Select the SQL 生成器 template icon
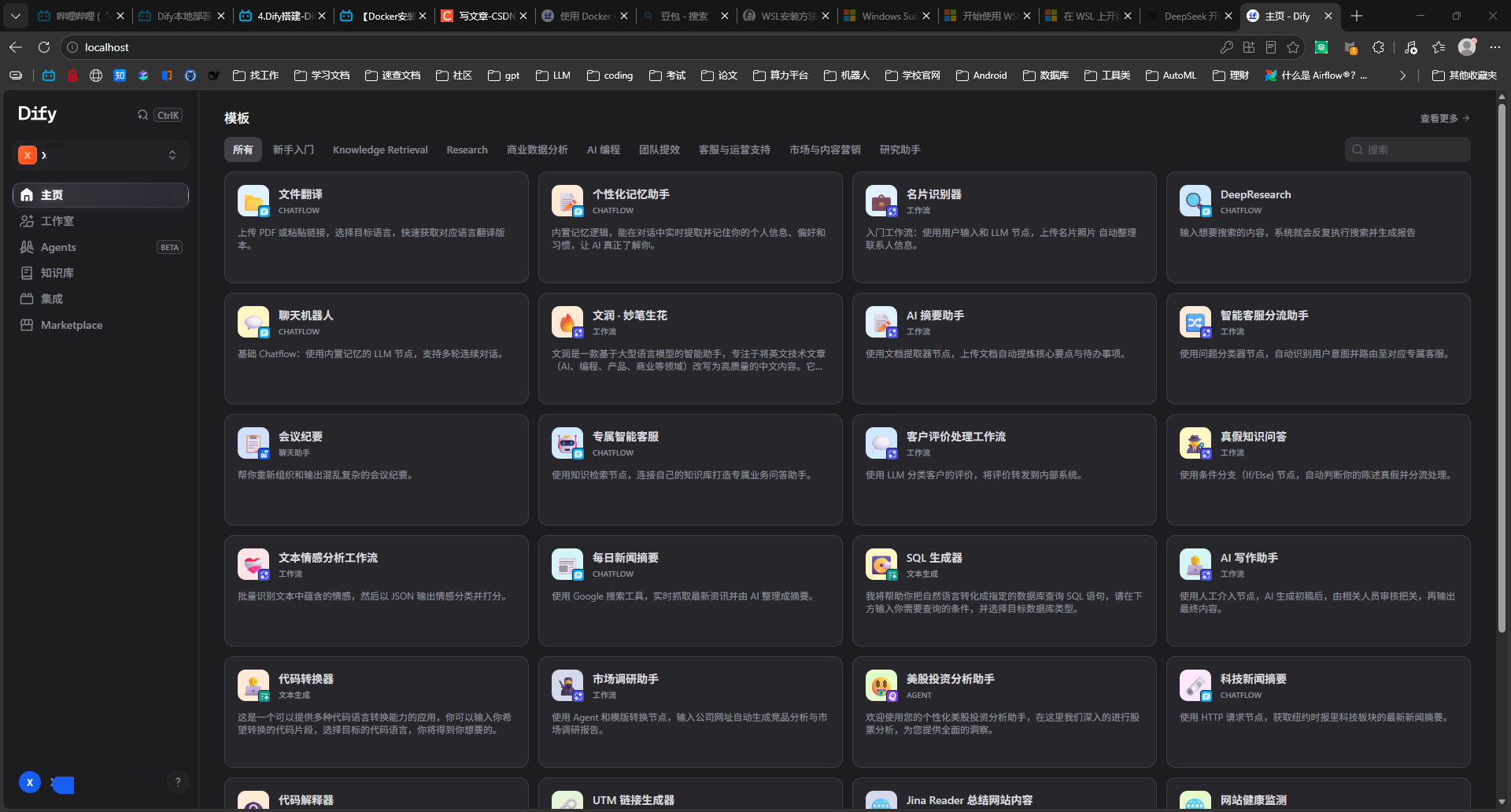Image resolution: width=1511 pixels, height=812 pixels. point(881,565)
